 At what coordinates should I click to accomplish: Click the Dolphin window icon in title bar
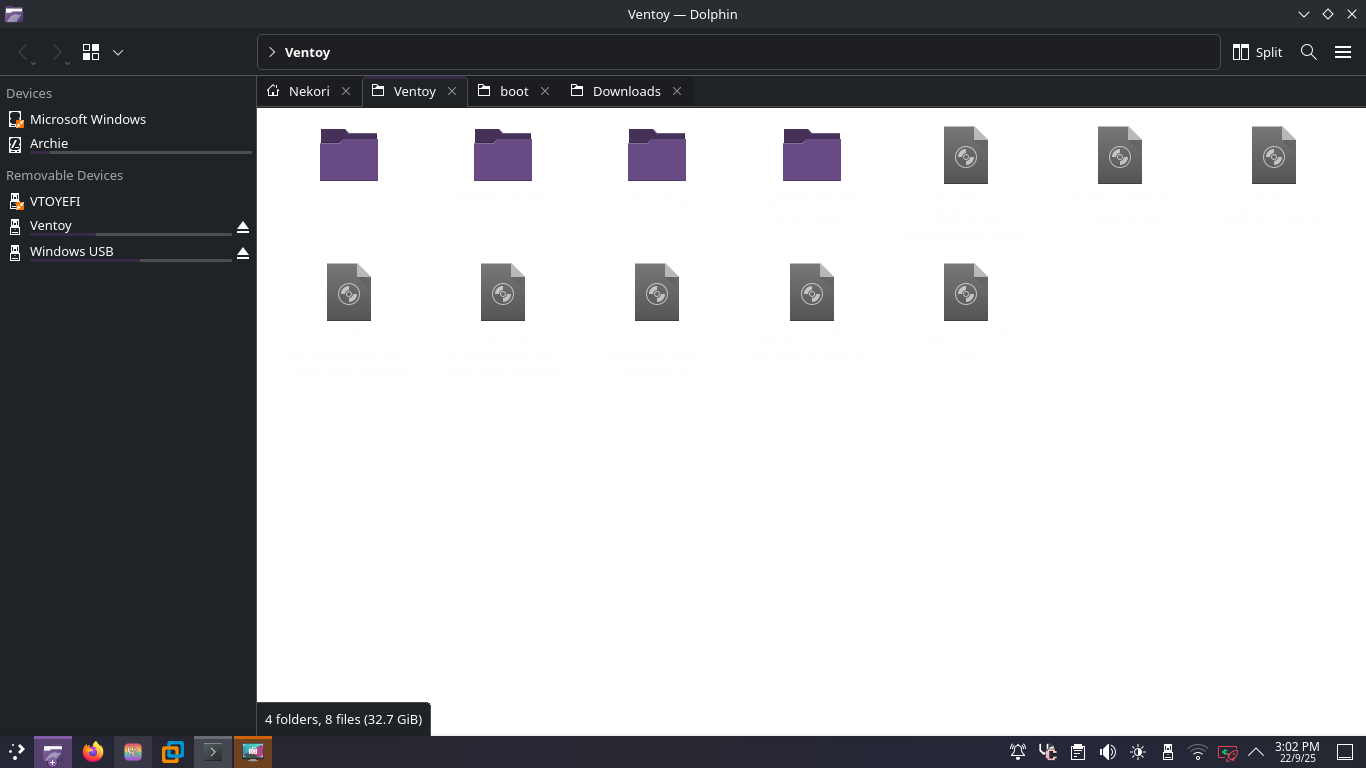click(13, 14)
